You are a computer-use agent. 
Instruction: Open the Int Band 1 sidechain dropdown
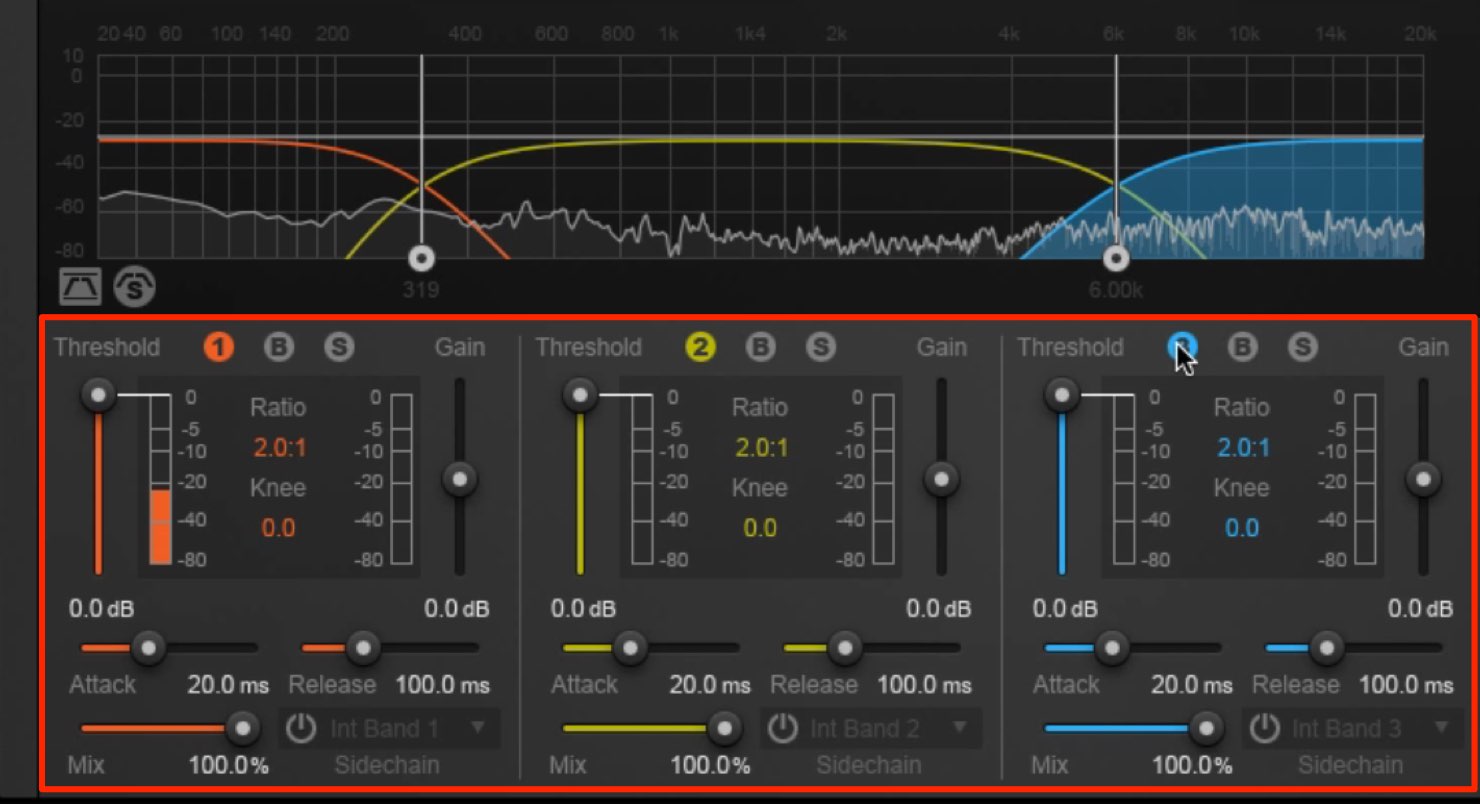pyautogui.click(x=409, y=729)
